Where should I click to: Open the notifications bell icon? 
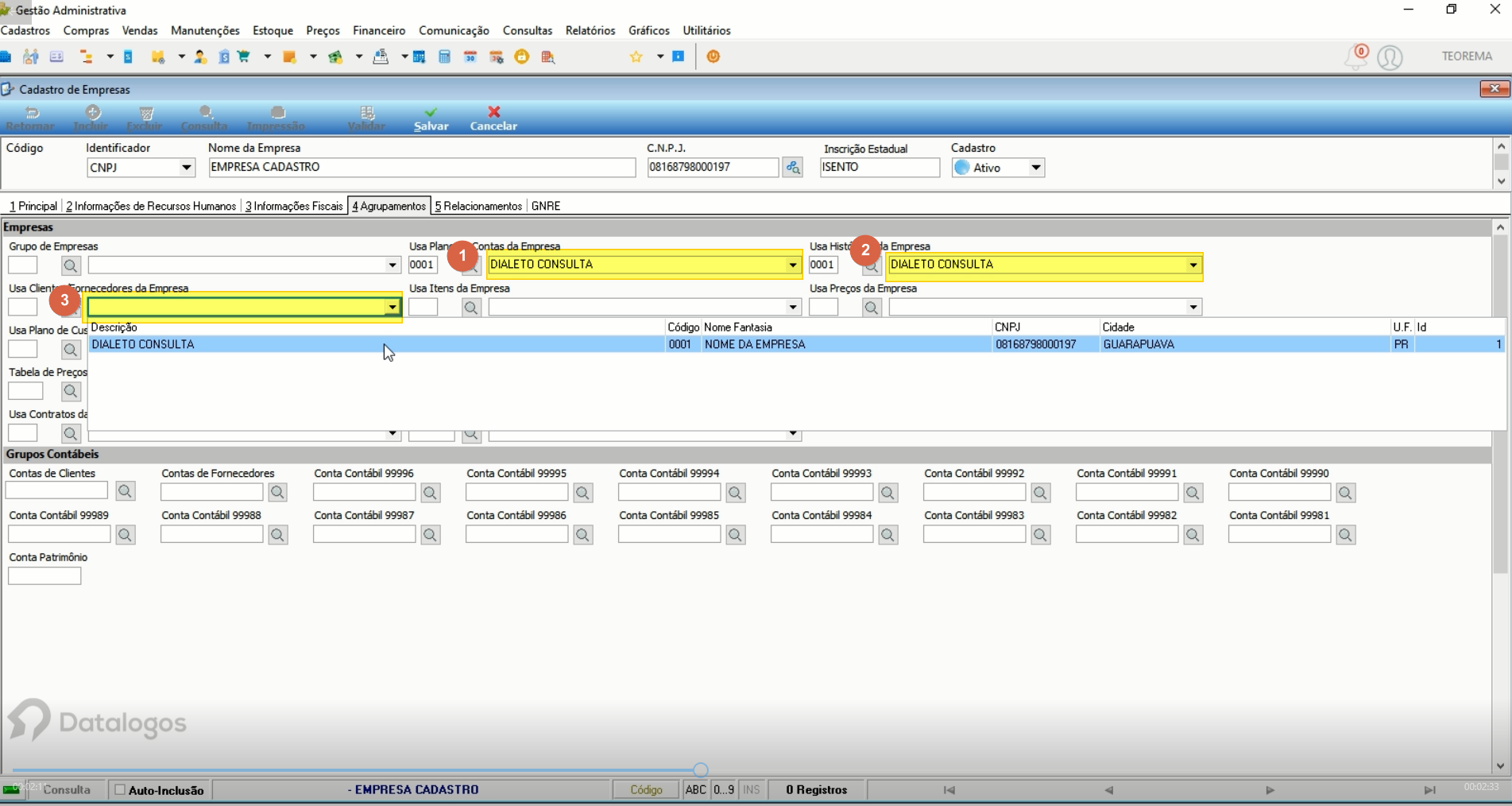pyautogui.click(x=1357, y=56)
